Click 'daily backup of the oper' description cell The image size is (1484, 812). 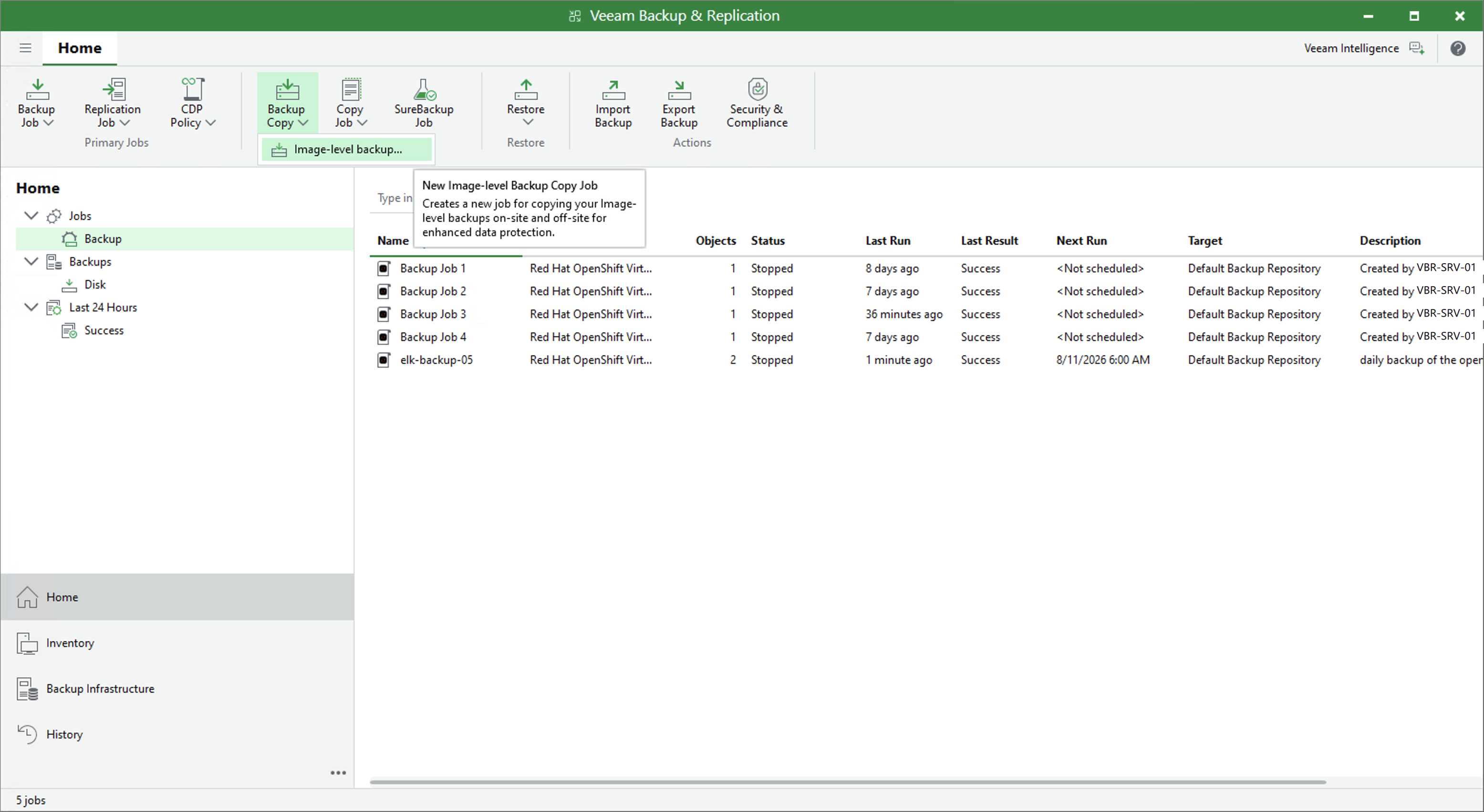[x=1421, y=360]
